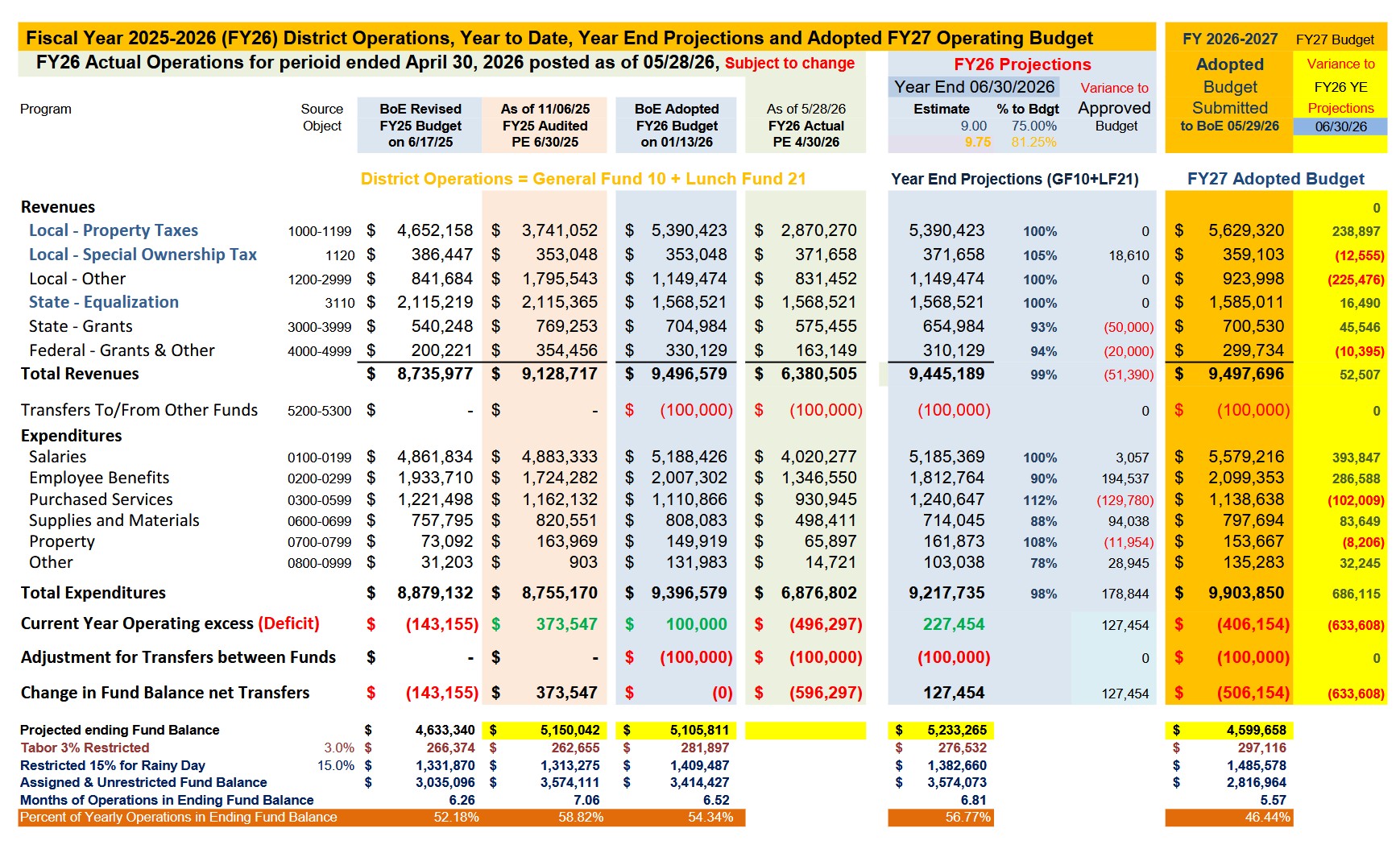Select the 'FY25 Audited PE 6/30/25' header
The image size is (1400, 849).
pyautogui.click(x=545, y=126)
